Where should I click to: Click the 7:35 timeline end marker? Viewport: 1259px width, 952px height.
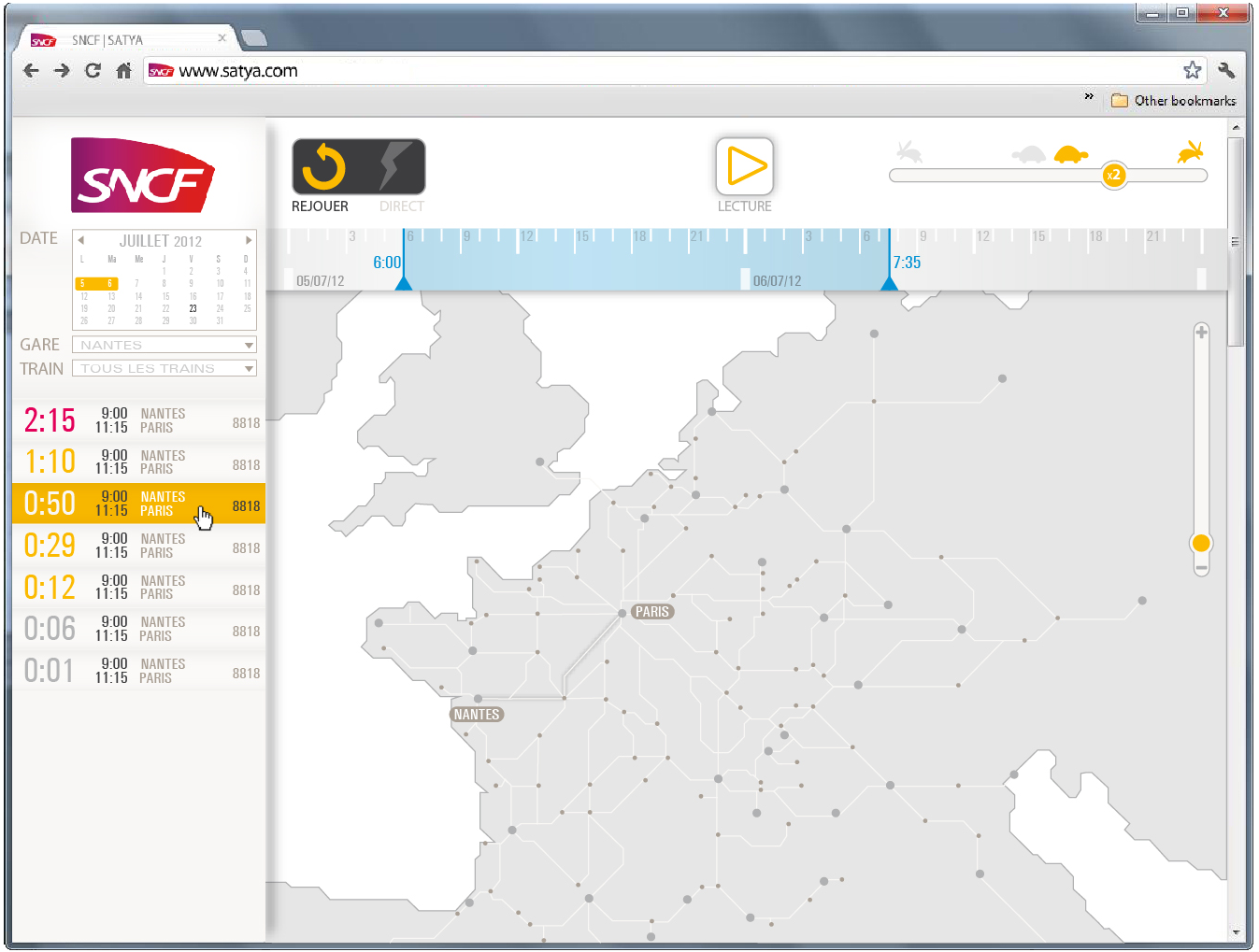[x=889, y=282]
